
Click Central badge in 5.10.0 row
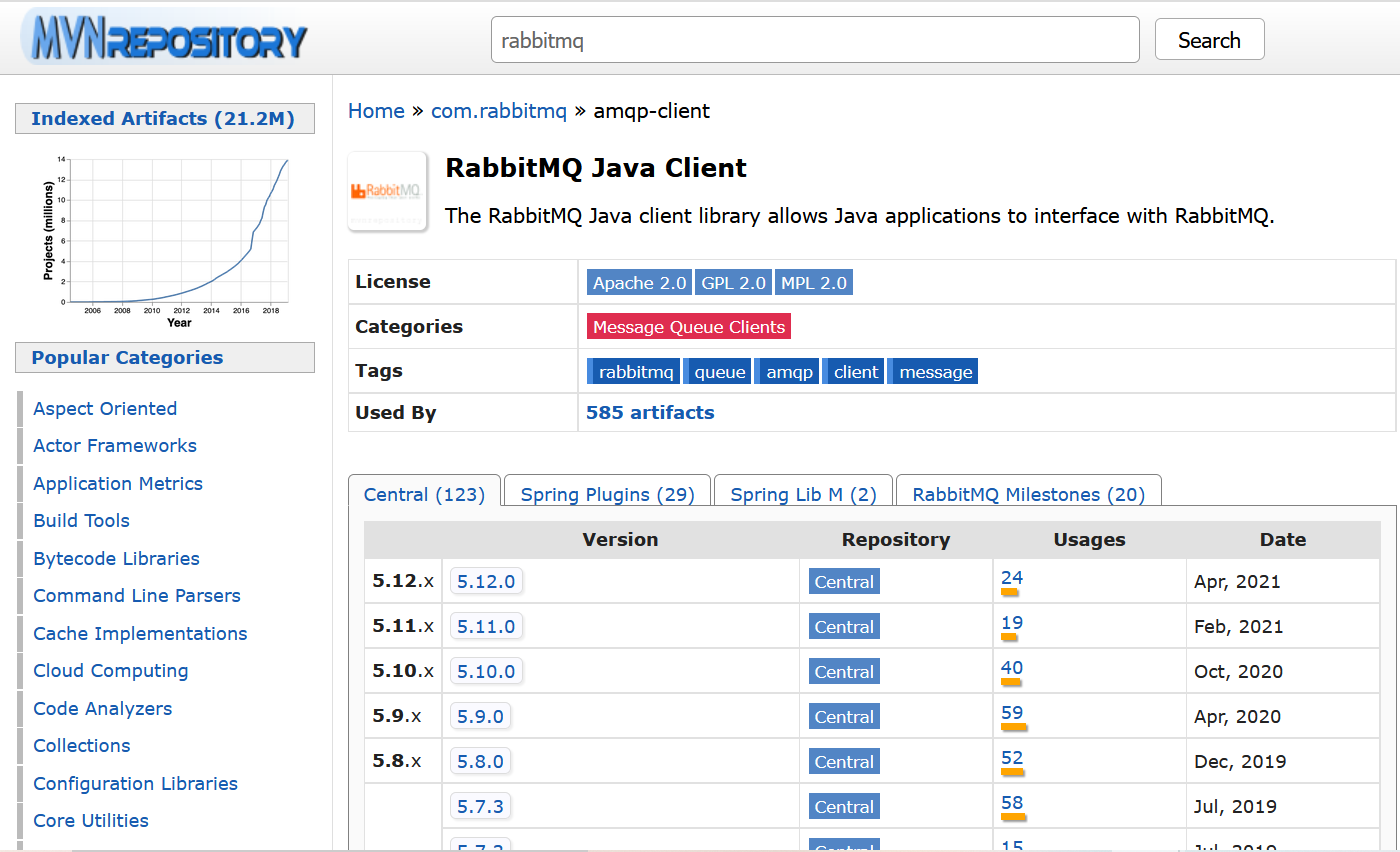coord(844,672)
